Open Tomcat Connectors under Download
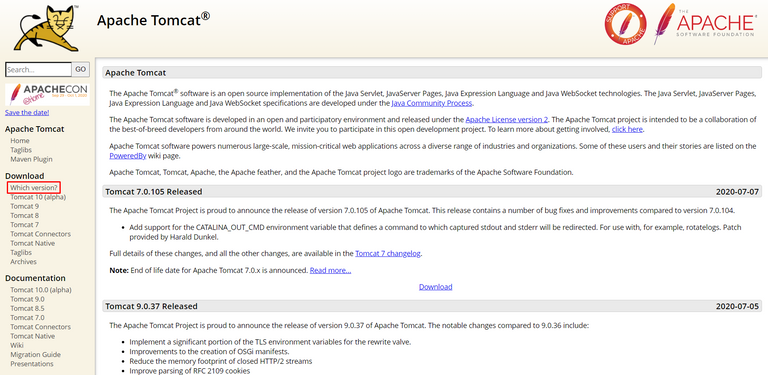Viewport: 768px width, 375px height. pyautogui.click(x=40, y=234)
